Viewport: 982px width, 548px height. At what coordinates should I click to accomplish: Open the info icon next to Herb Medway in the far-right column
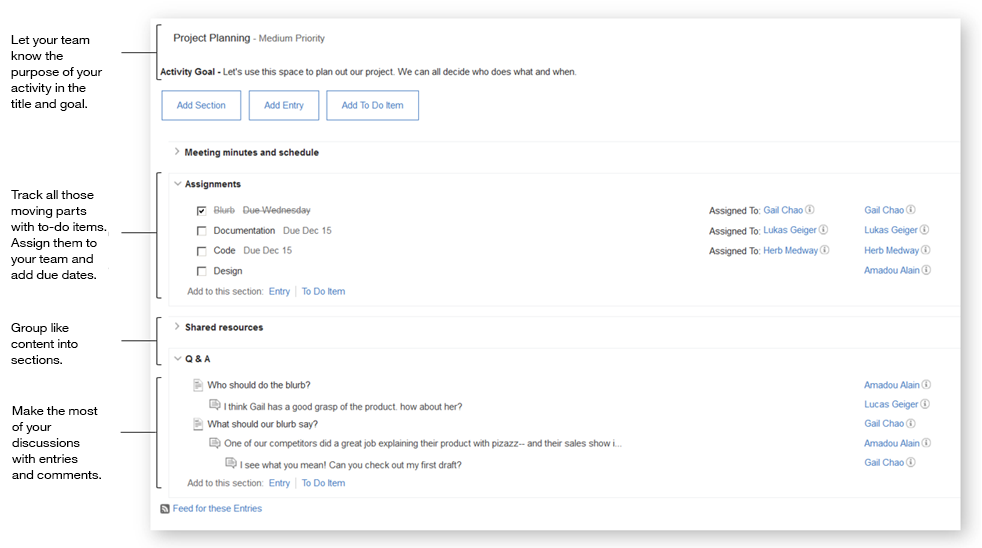tap(926, 250)
